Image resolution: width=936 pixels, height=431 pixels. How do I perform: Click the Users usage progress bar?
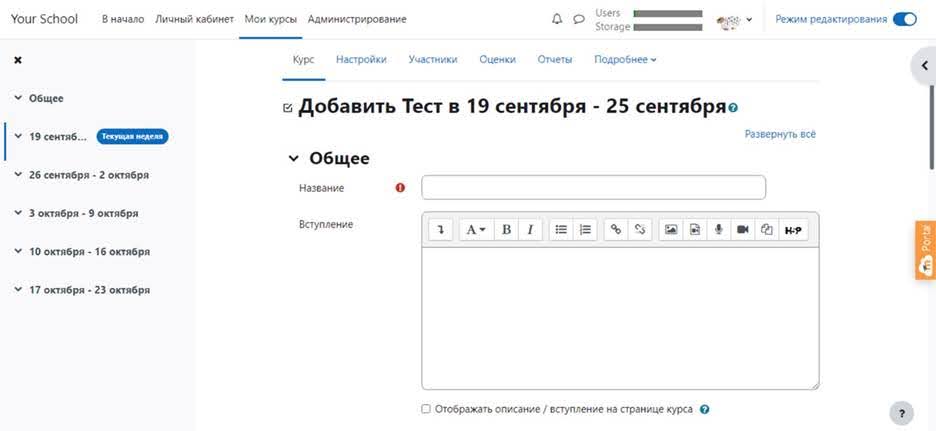coord(667,13)
